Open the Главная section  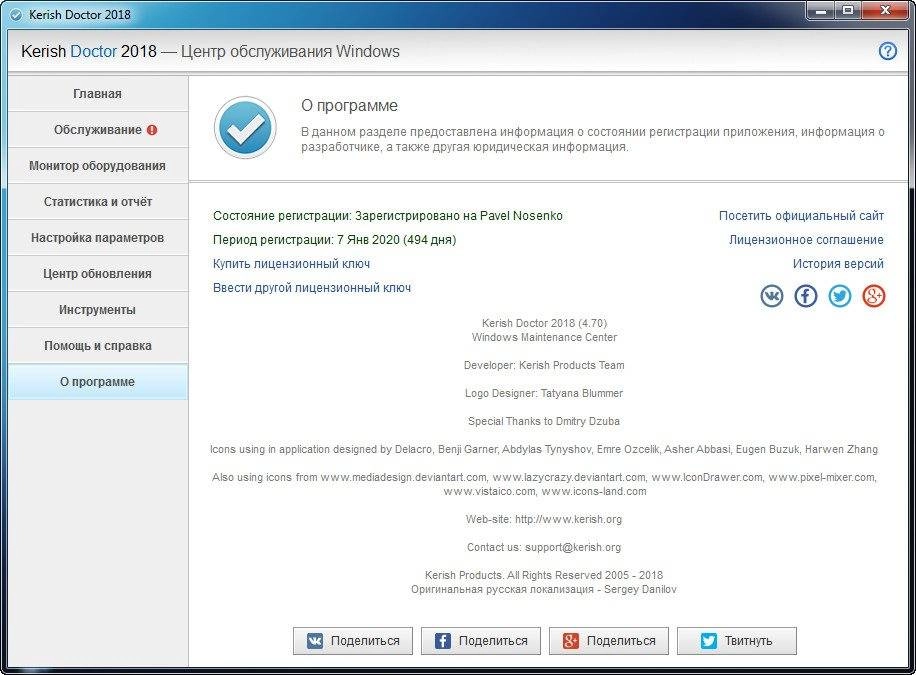pyautogui.click(x=98, y=94)
